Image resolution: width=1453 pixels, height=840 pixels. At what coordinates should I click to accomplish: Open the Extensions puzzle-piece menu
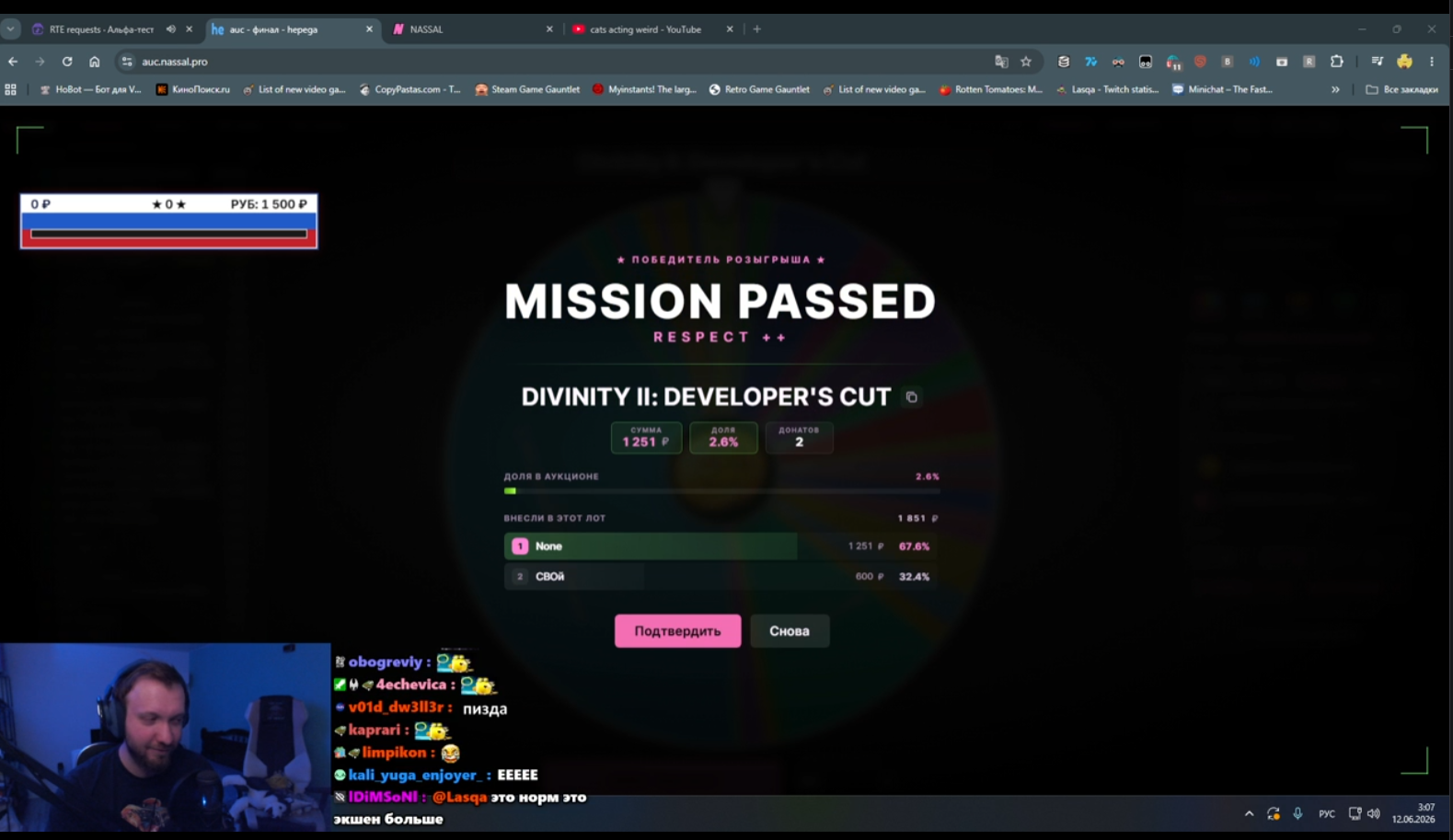click(1337, 62)
